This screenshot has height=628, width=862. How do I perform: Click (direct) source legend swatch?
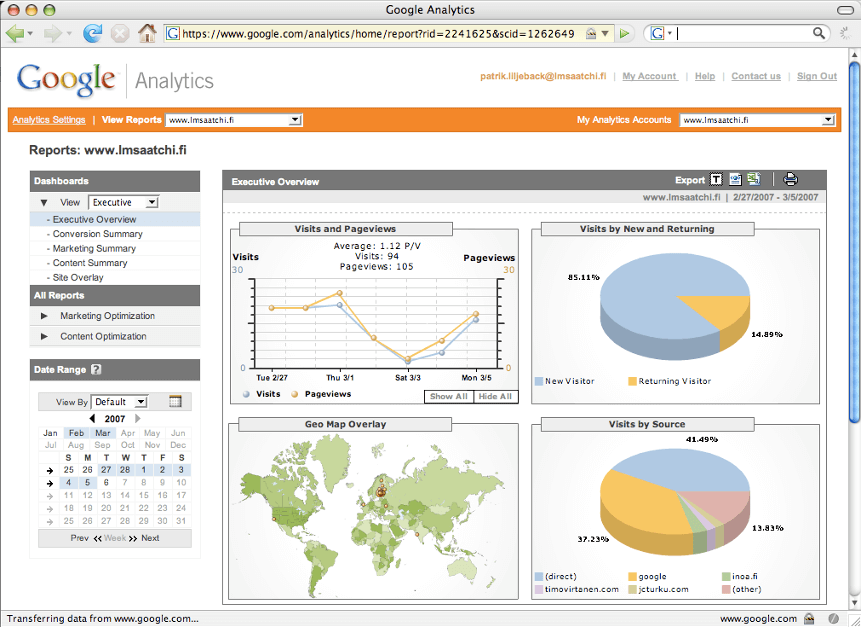pos(539,577)
